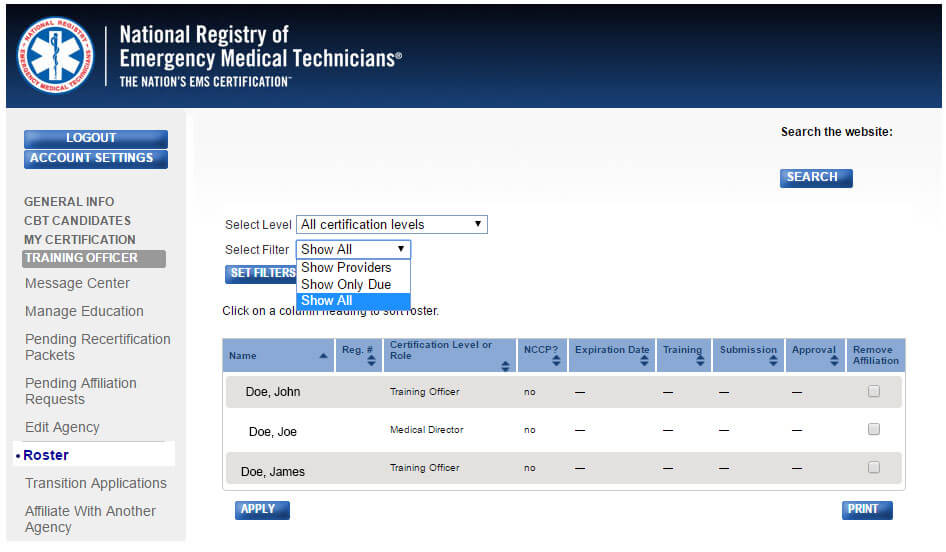The height and width of the screenshot is (552, 946).
Task: Open ACCOUNT SETTINGS
Action: (96, 159)
